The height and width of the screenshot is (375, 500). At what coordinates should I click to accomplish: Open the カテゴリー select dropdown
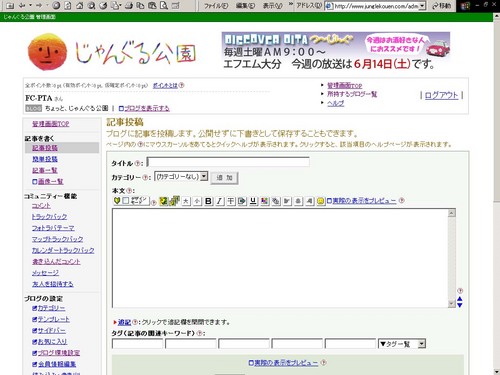point(182,177)
